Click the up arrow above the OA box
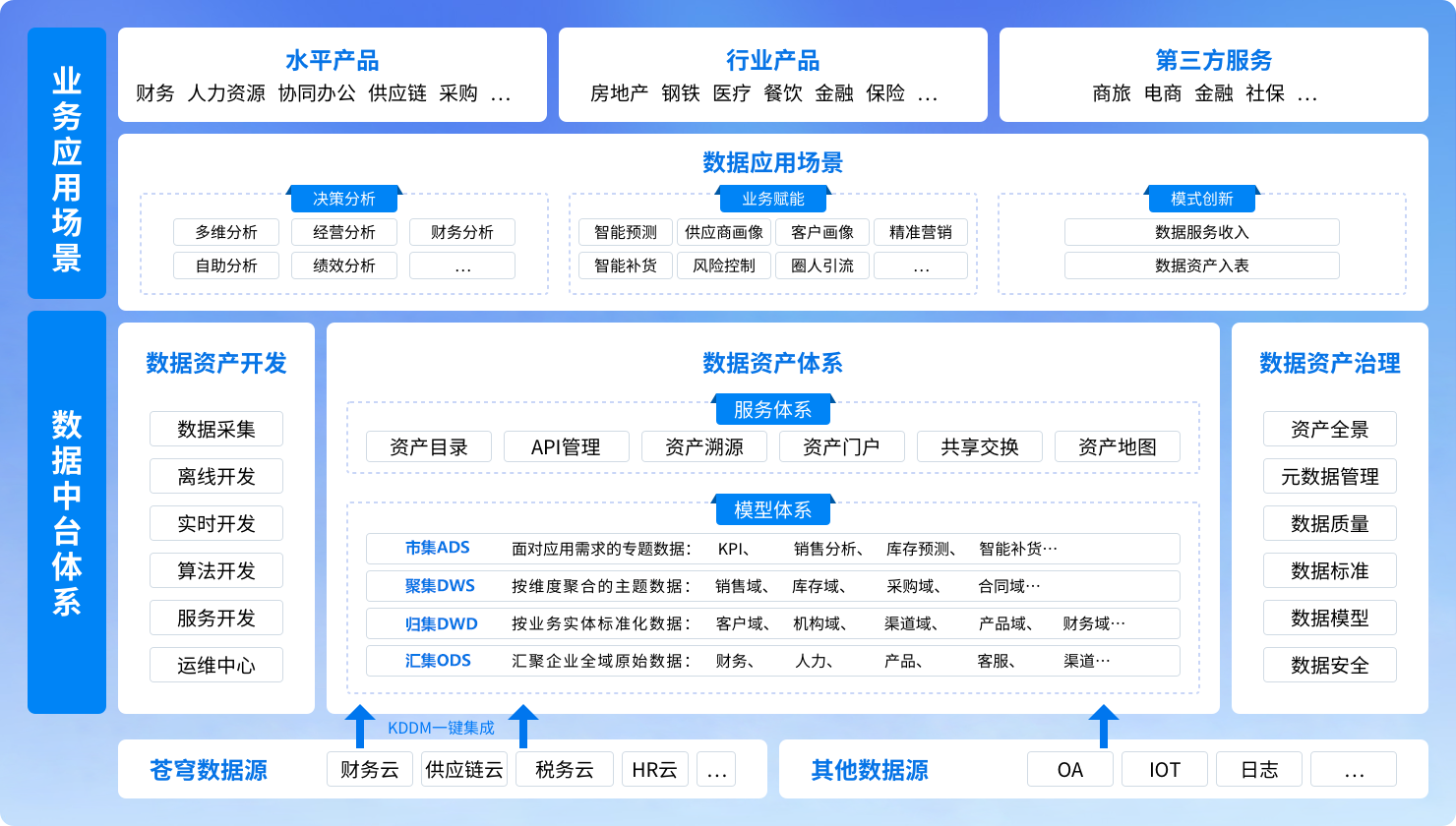This screenshot has width=1456, height=826. pyautogui.click(x=1104, y=727)
